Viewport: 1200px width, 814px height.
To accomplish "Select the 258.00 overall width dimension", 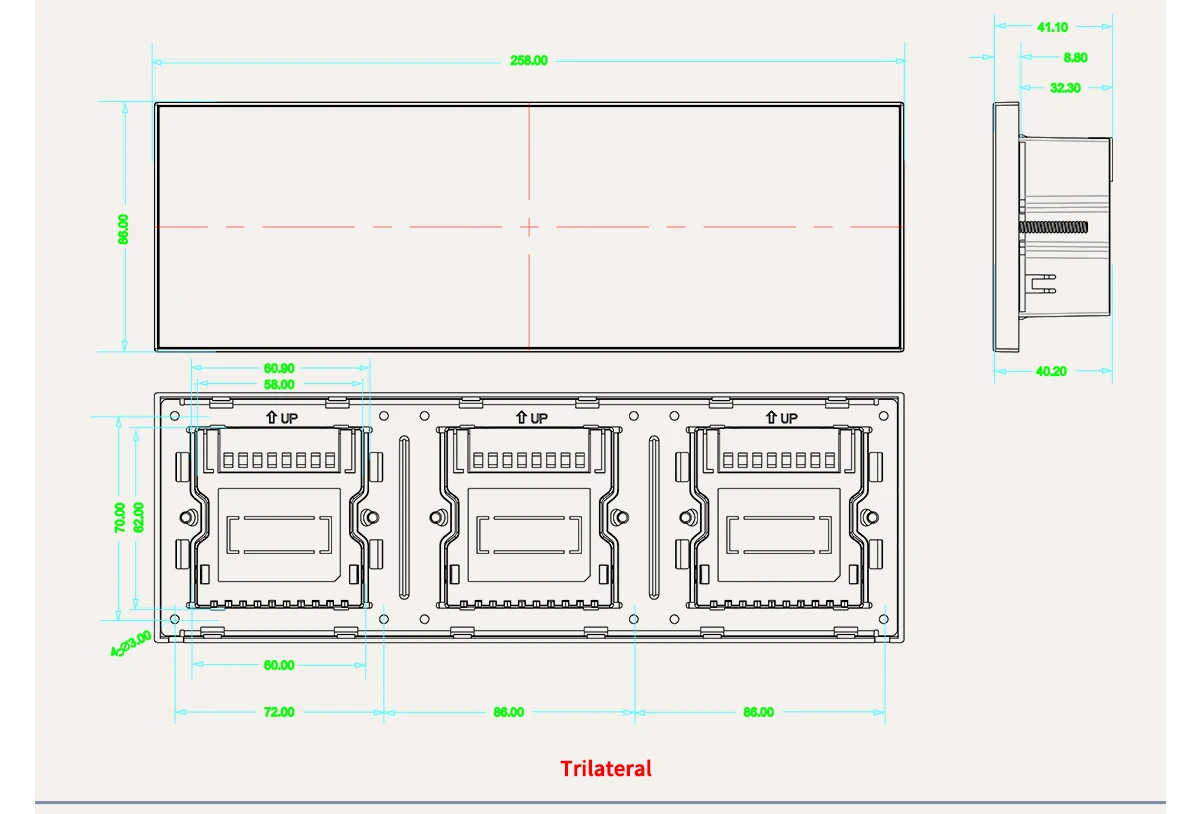I will (x=529, y=60).
